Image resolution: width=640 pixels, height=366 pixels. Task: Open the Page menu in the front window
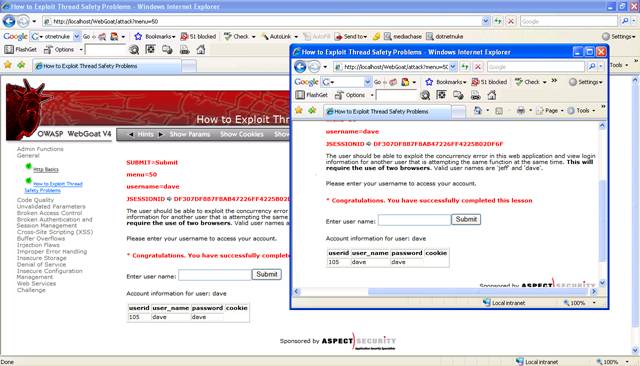point(549,111)
